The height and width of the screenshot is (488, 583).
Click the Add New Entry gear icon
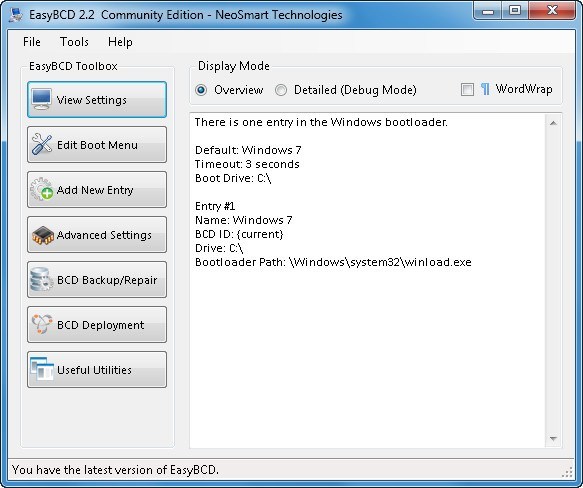pyautogui.click(x=41, y=189)
